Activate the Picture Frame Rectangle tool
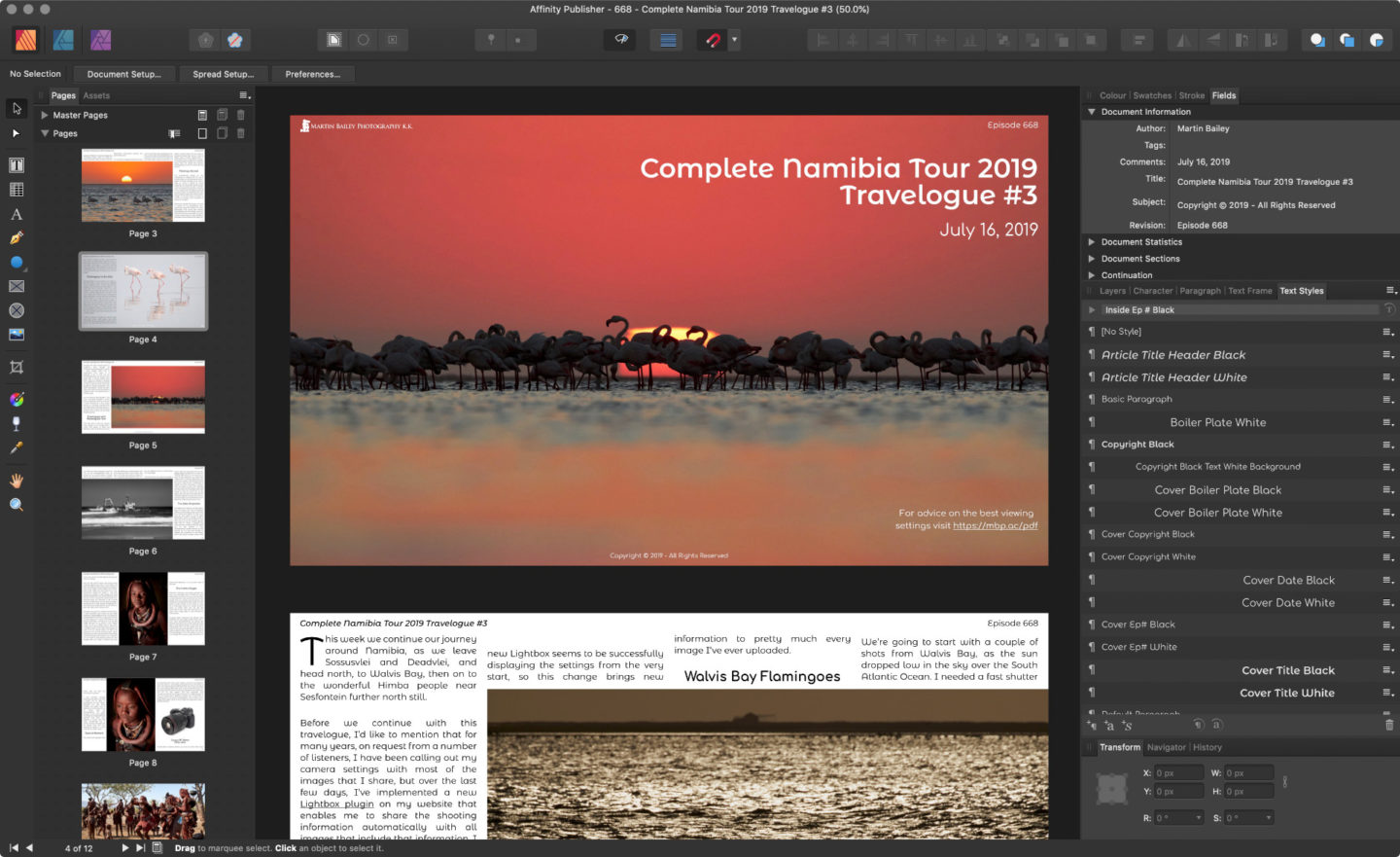Image resolution: width=1400 pixels, height=857 pixels. click(x=17, y=287)
